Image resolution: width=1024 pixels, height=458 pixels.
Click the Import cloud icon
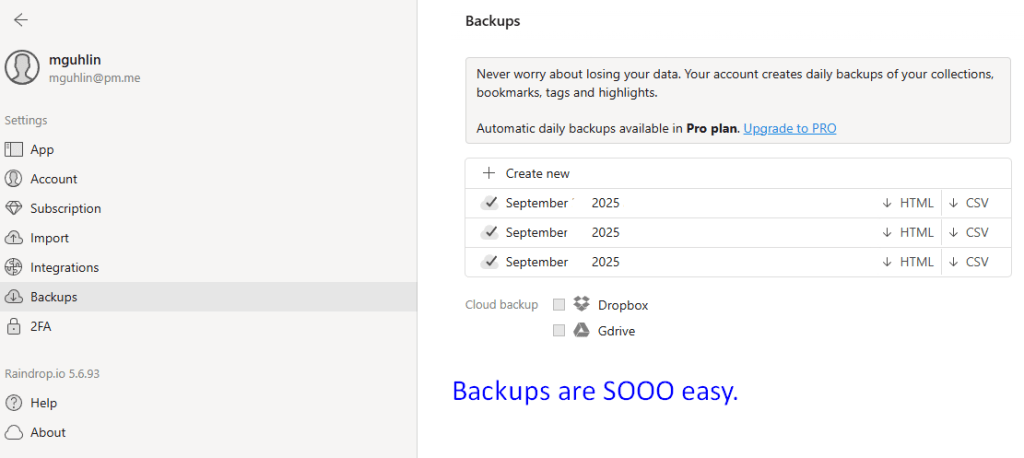13,238
